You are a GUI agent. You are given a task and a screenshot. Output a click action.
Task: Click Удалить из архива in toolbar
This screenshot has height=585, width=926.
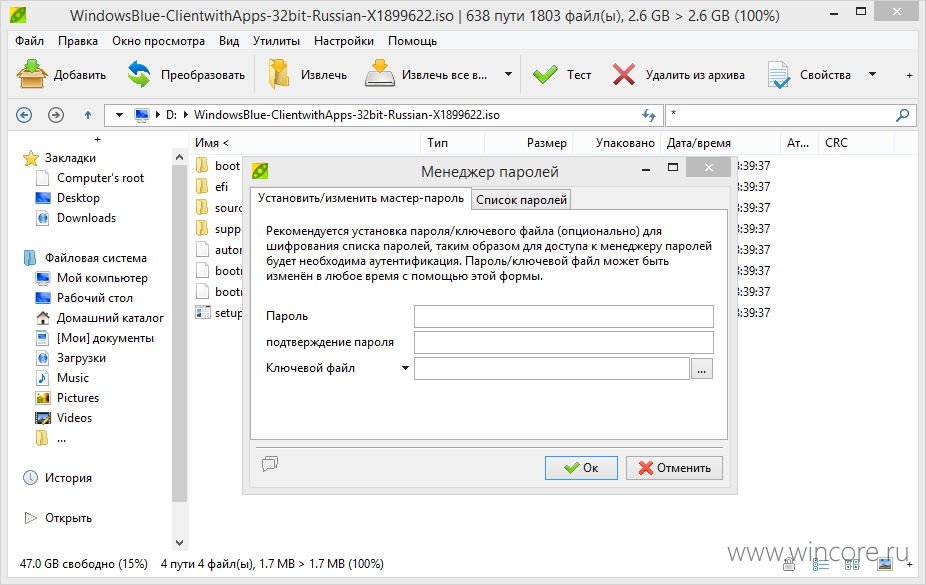point(679,75)
